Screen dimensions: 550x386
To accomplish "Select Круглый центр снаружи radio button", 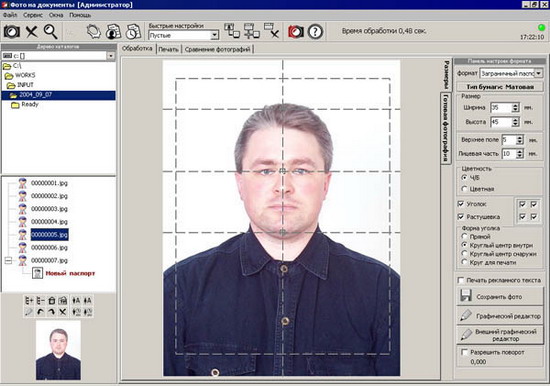I will (464, 253).
